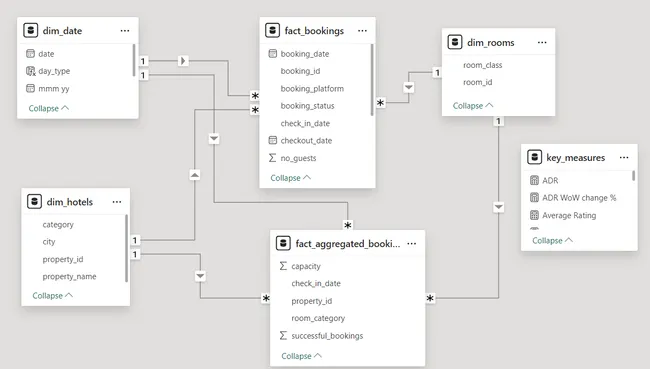The image size is (650, 369).
Task: Click the dim_hotels field list scrollbar
Action: pyautogui.click(x=126, y=248)
